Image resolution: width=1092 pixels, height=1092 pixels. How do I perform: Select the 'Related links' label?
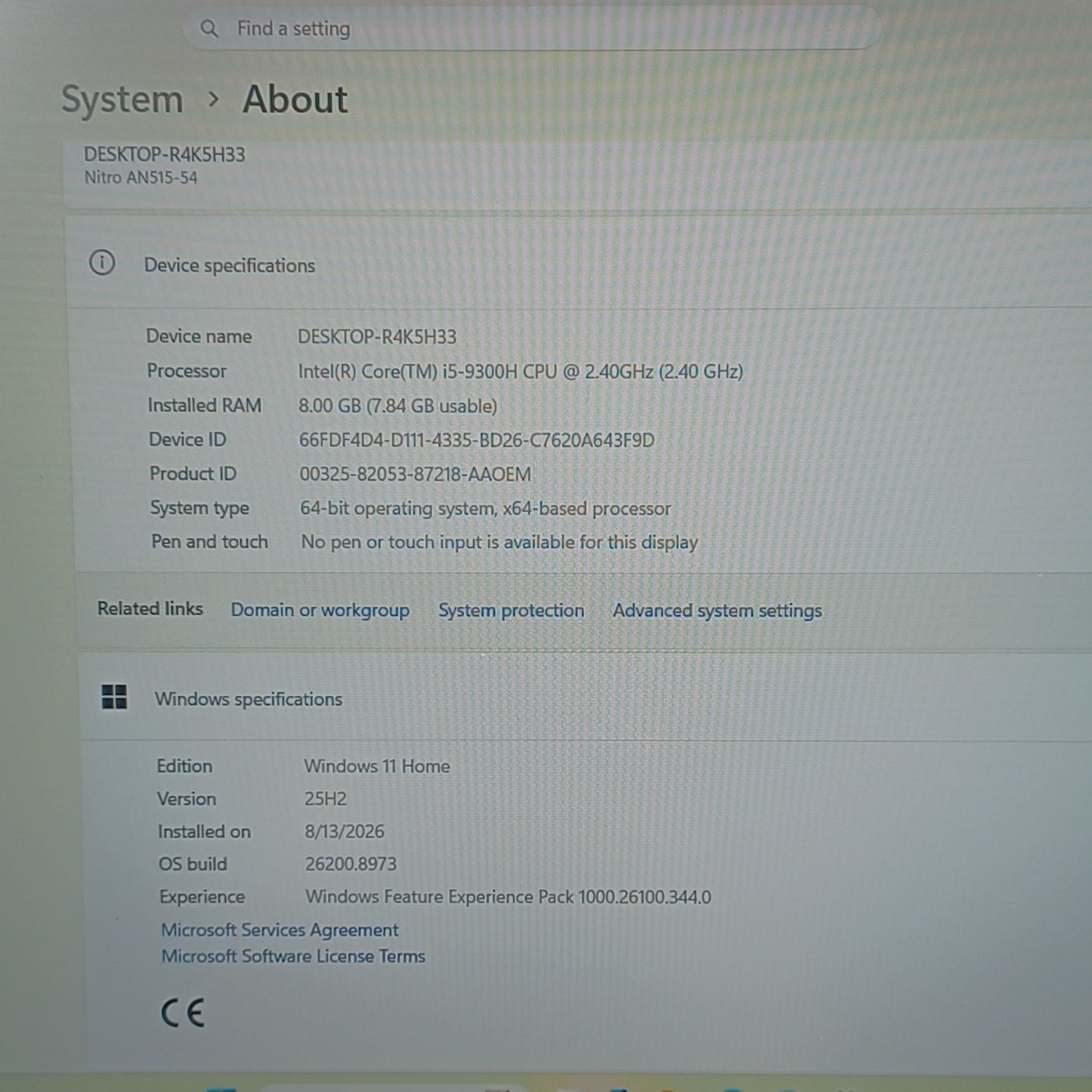pyautogui.click(x=150, y=608)
